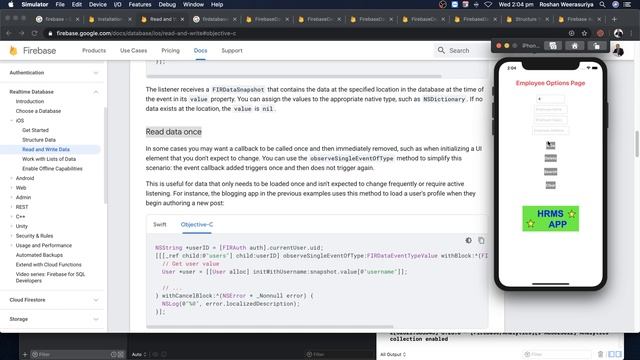Open Work with Lists of Data
This screenshot has height=360, width=640.
[49, 159]
